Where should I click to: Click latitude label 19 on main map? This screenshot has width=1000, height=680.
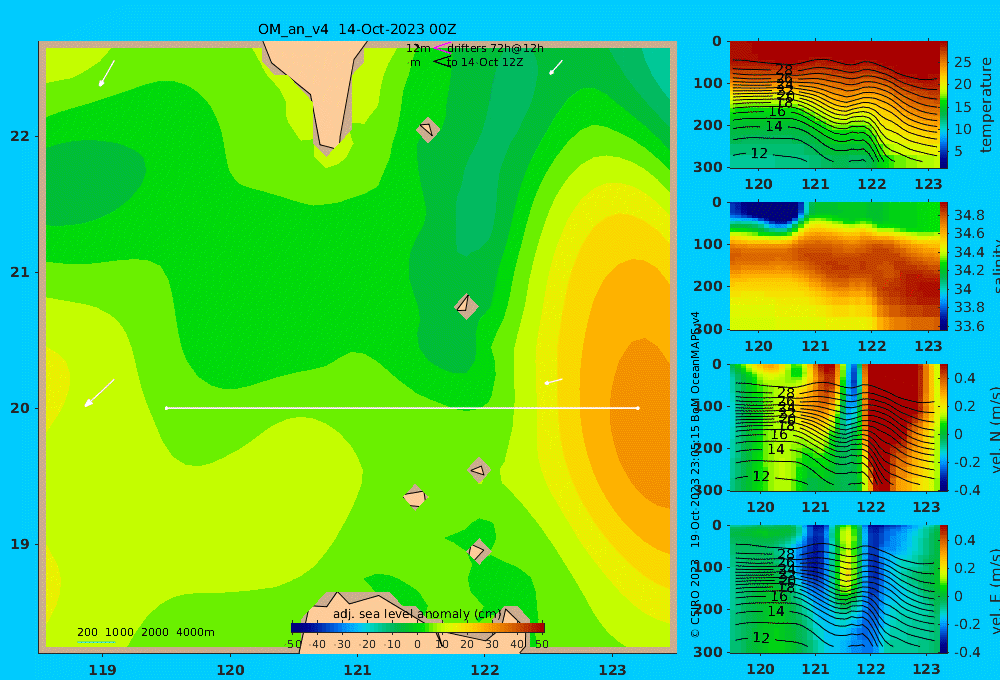click(x=20, y=544)
